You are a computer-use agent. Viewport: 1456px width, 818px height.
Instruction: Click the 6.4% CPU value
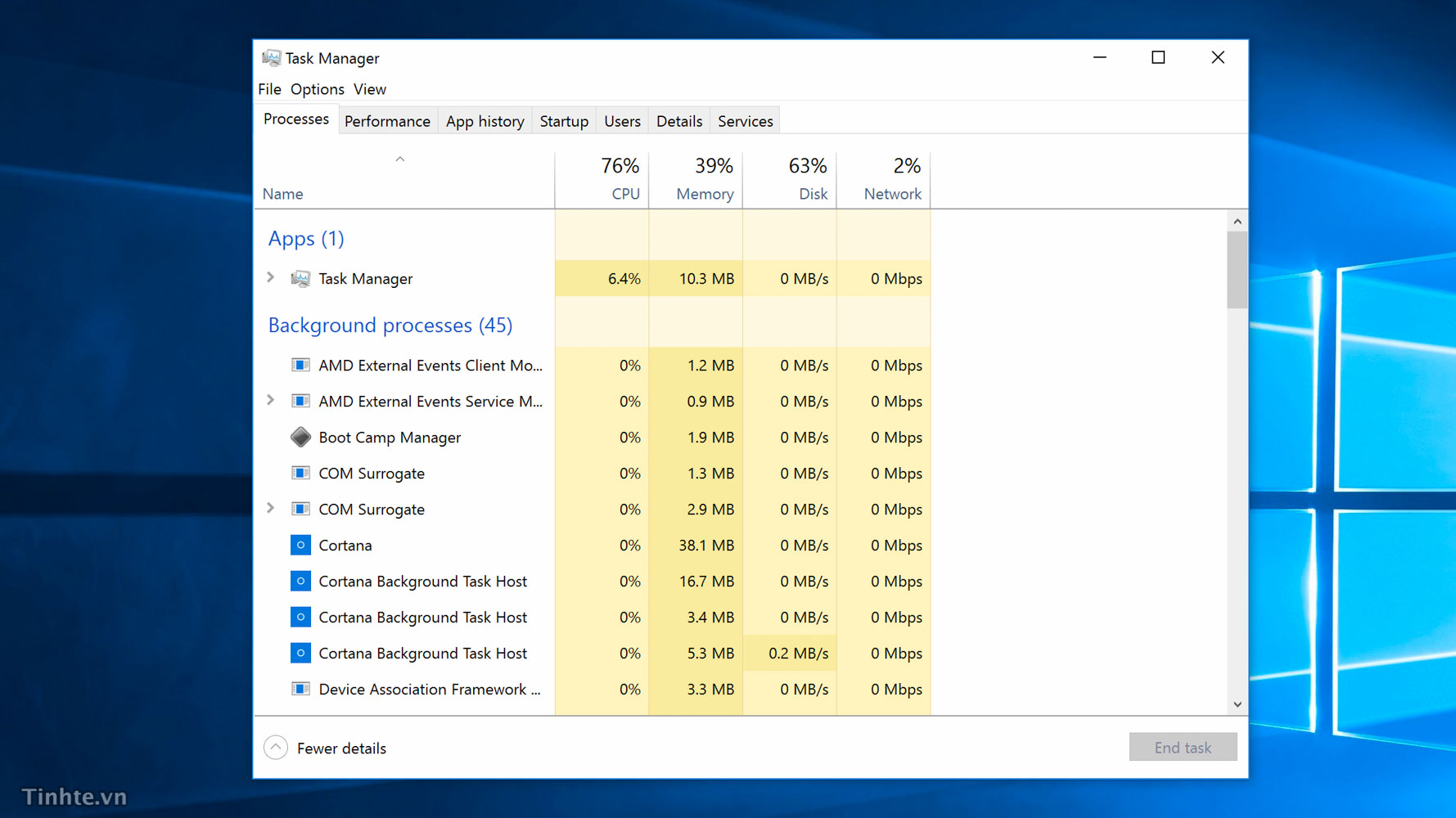pos(624,279)
